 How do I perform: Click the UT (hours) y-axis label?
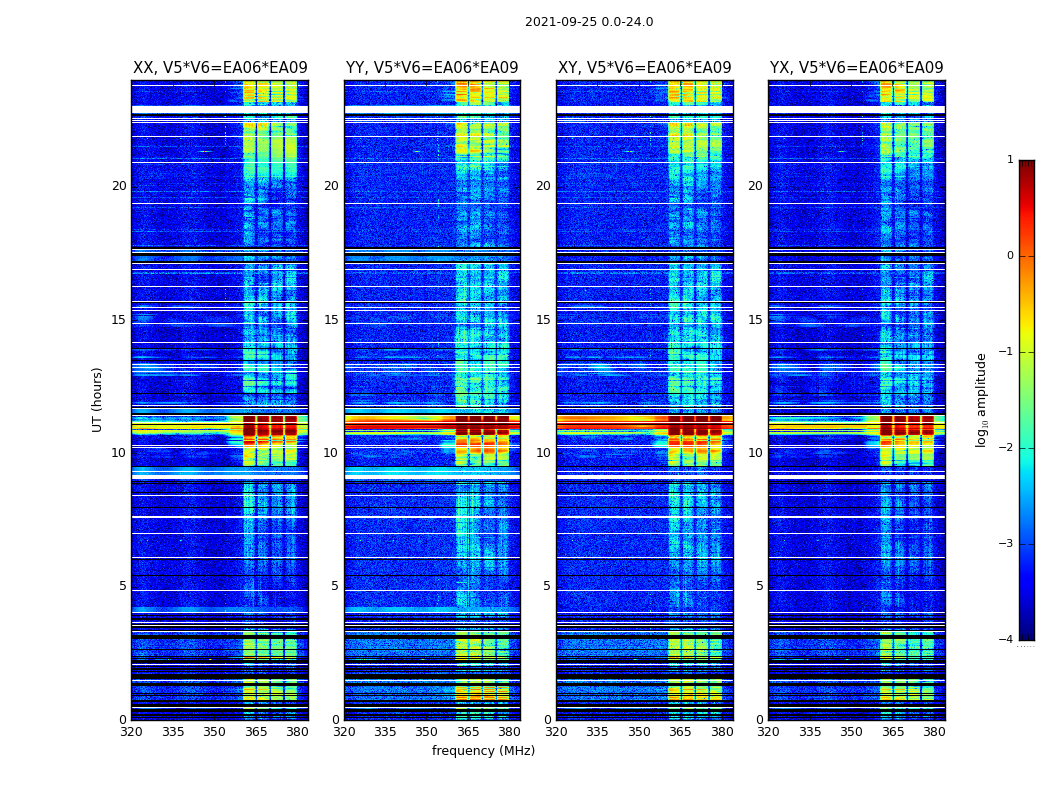pyautogui.click(x=98, y=399)
